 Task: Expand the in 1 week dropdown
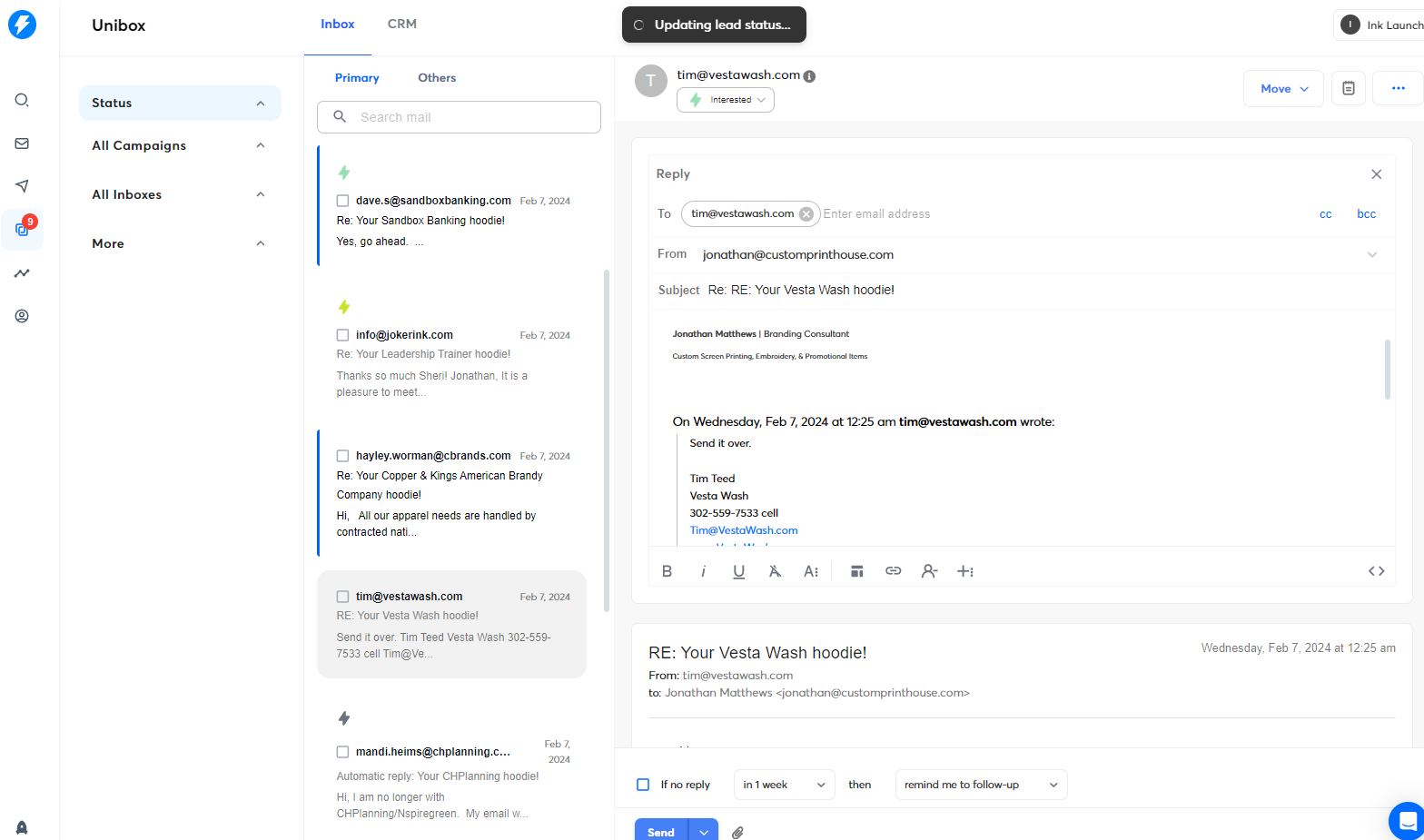[x=784, y=785]
